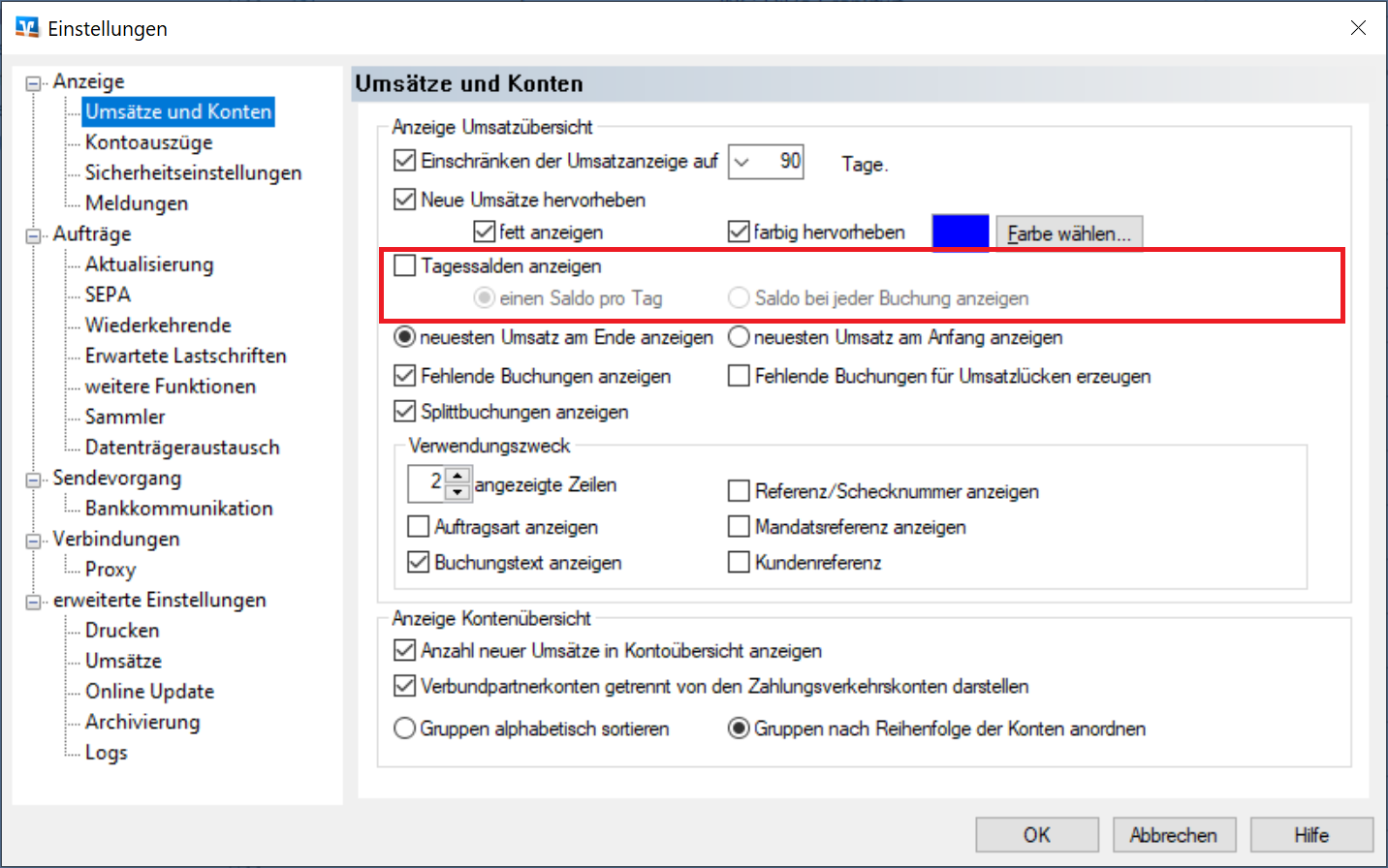Collapse the Aufträge tree node
This screenshot has height=868, width=1388.
point(34,235)
